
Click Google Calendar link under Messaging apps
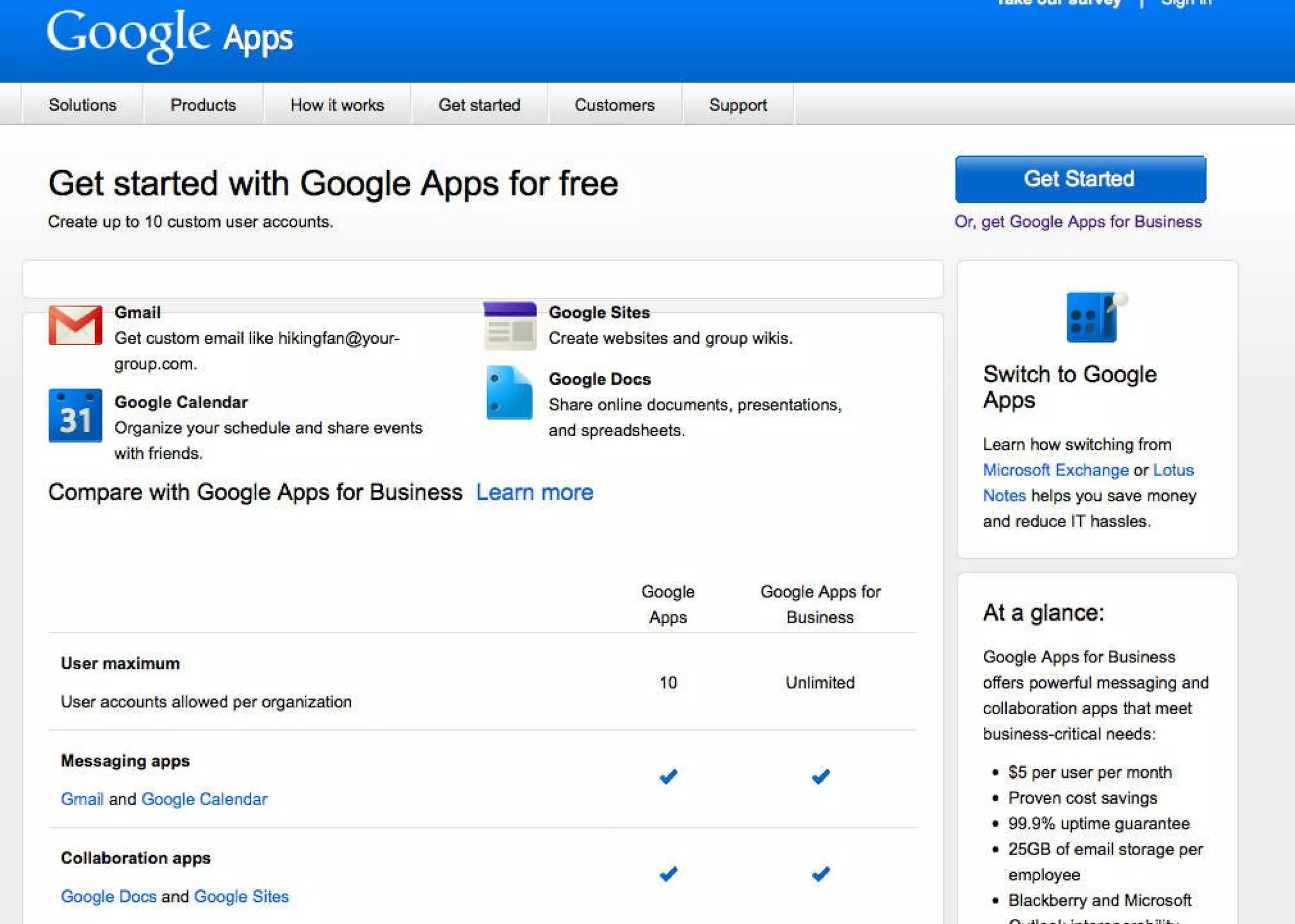tap(204, 799)
